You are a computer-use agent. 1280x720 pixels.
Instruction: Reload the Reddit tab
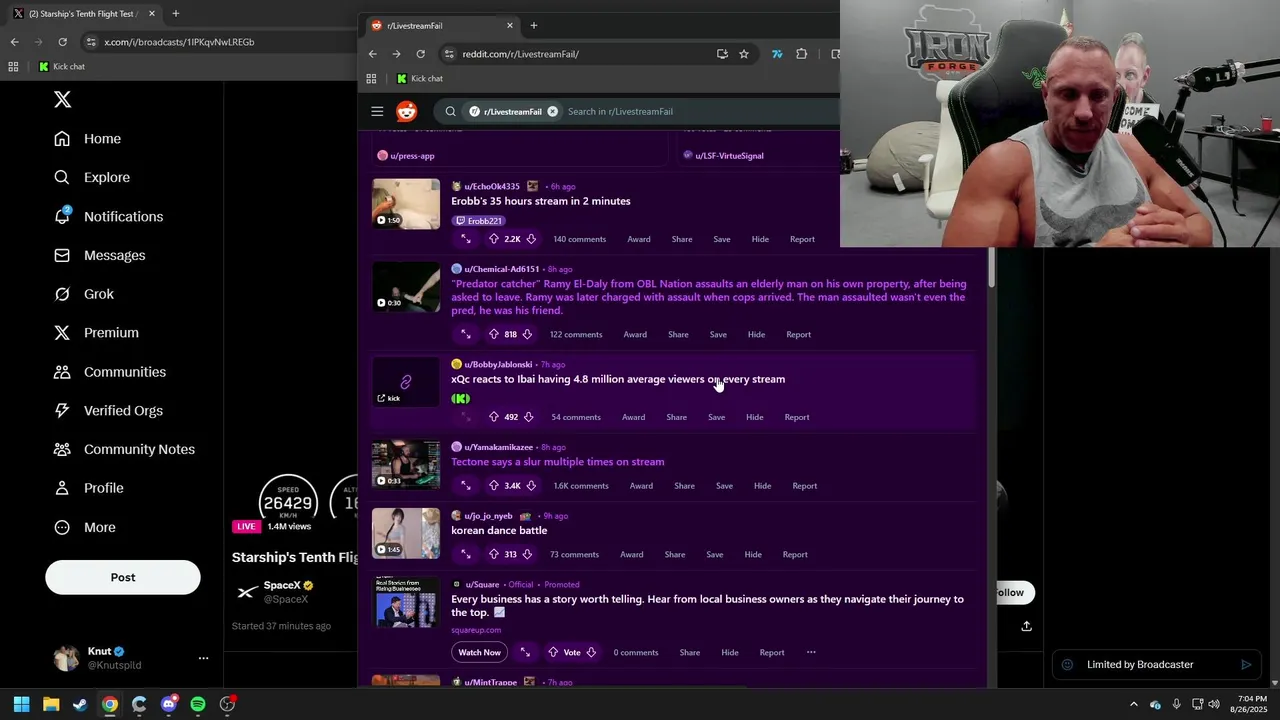[421, 54]
